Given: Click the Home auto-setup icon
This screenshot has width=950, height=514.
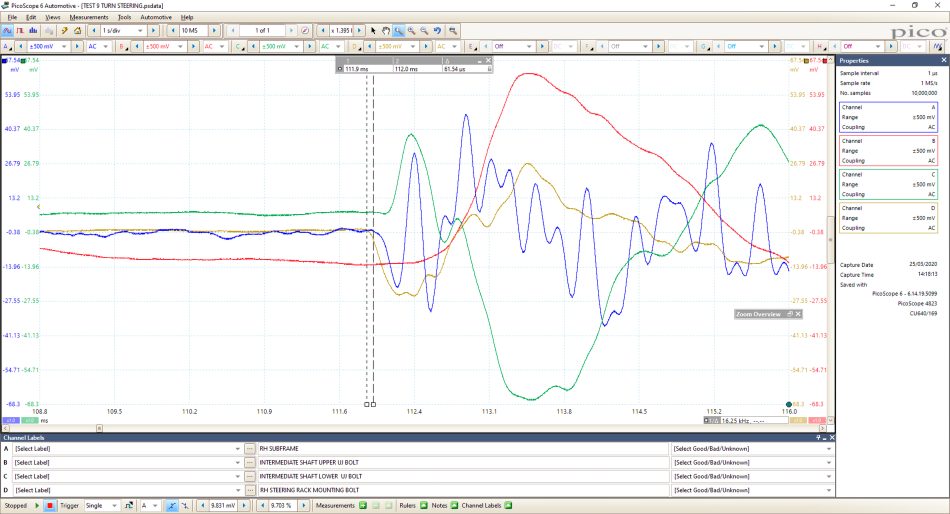Looking at the screenshot, I should [x=78, y=30].
